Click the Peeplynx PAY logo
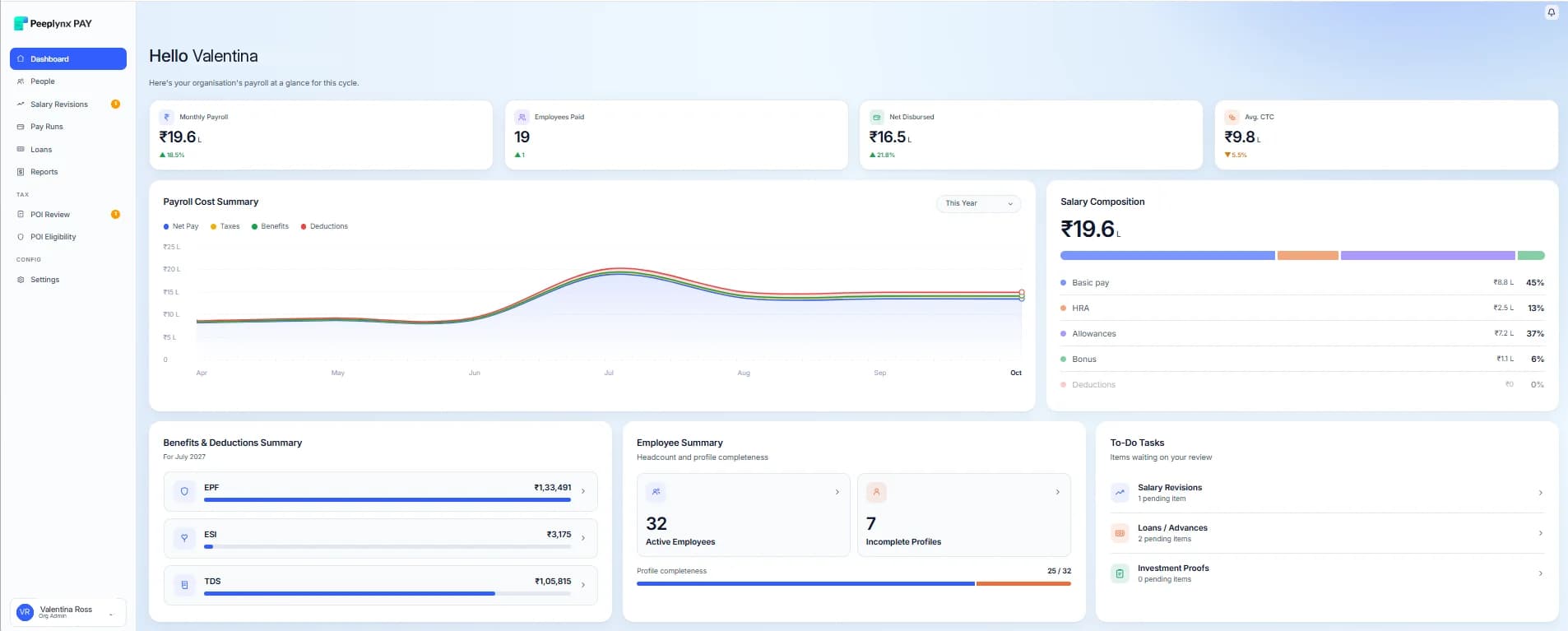 click(x=53, y=23)
